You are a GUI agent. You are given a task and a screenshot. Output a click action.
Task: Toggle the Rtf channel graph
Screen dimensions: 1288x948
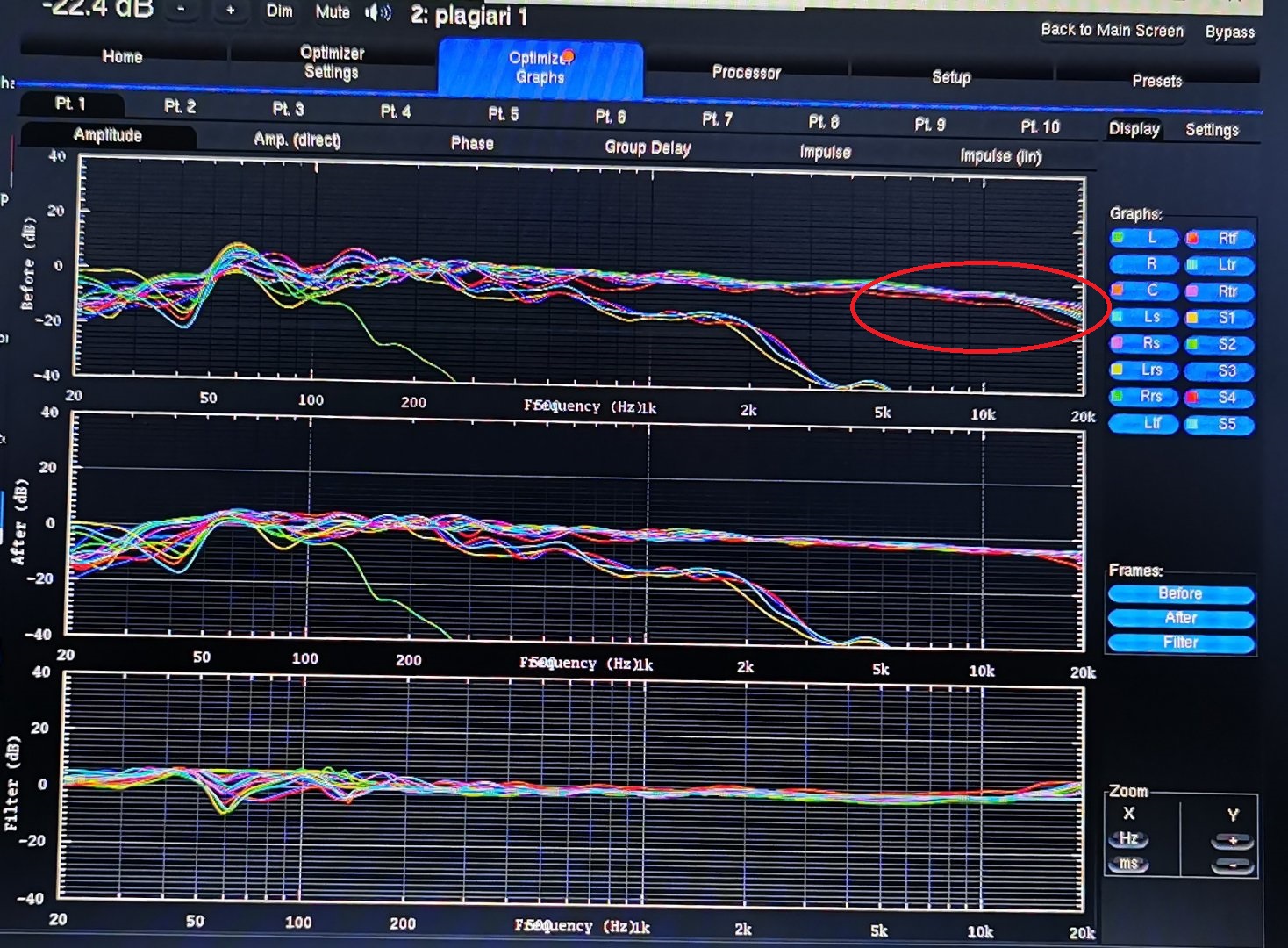pos(1220,239)
